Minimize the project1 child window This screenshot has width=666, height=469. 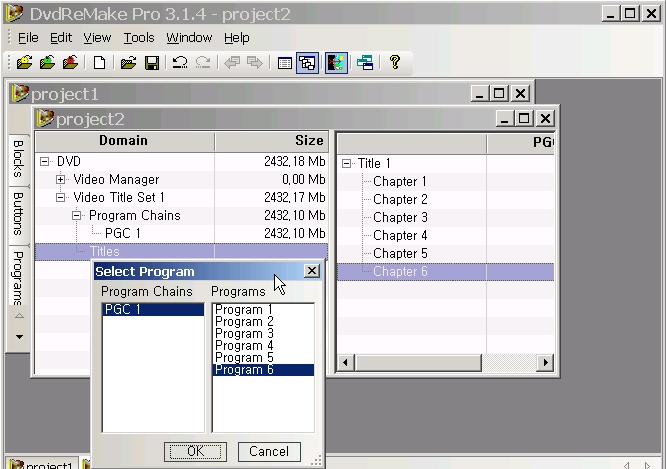[479, 93]
